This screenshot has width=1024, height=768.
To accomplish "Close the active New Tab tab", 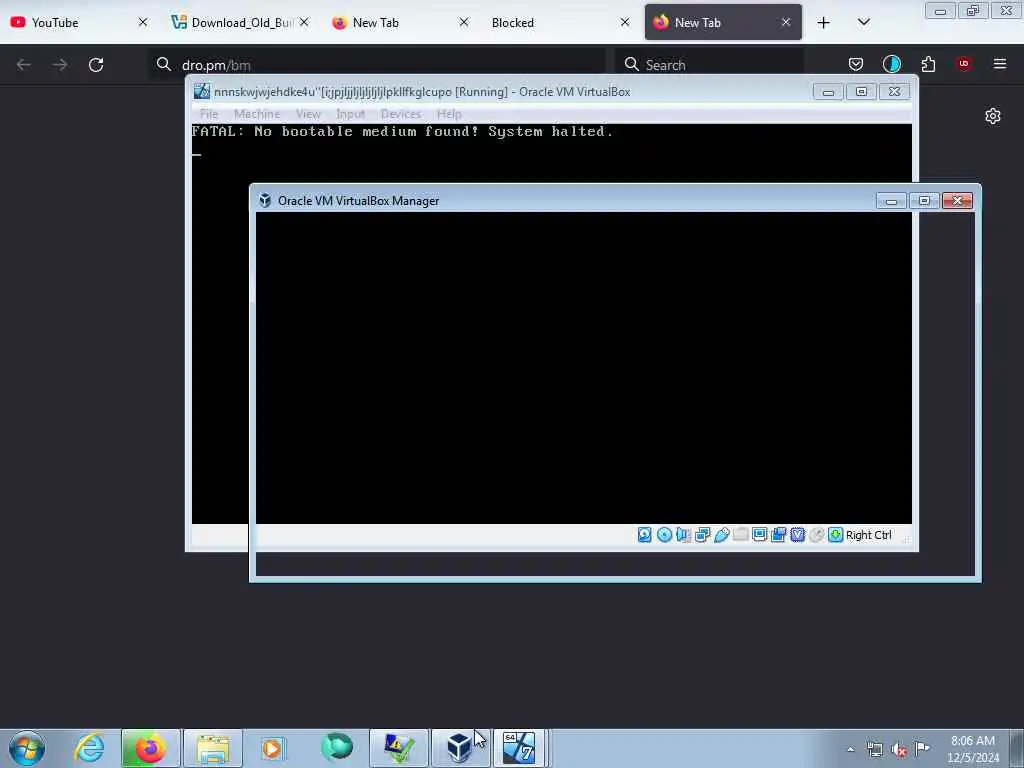I will [786, 22].
